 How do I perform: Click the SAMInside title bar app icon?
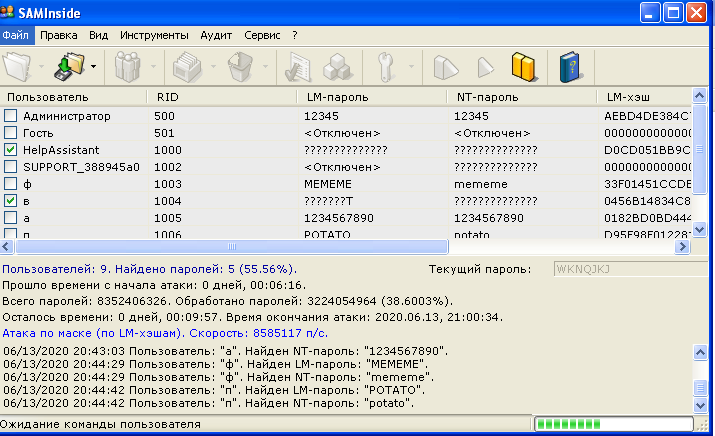coord(7,12)
